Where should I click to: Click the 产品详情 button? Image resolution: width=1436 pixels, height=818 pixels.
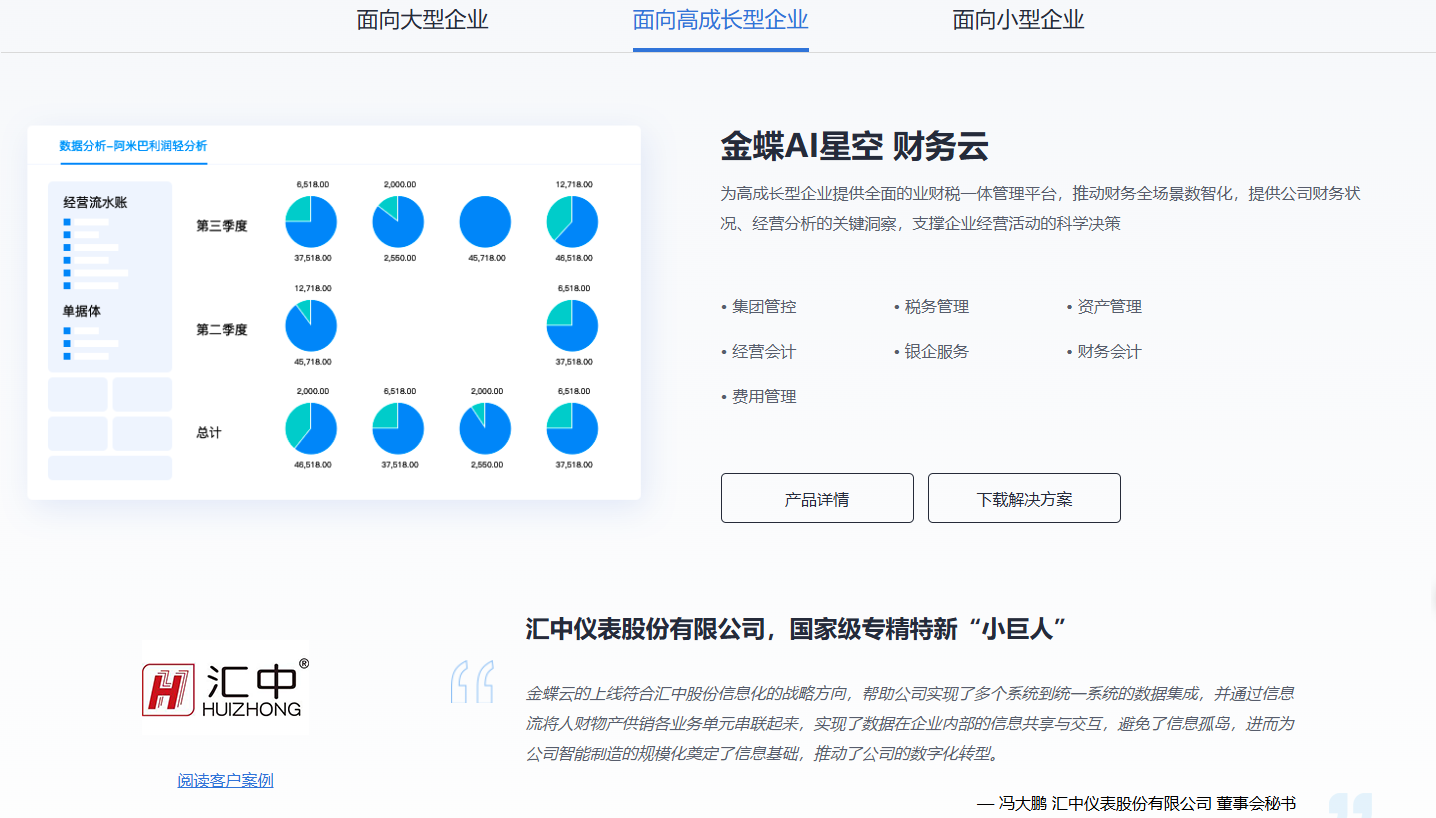pyautogui.click(x=817, y=498)
